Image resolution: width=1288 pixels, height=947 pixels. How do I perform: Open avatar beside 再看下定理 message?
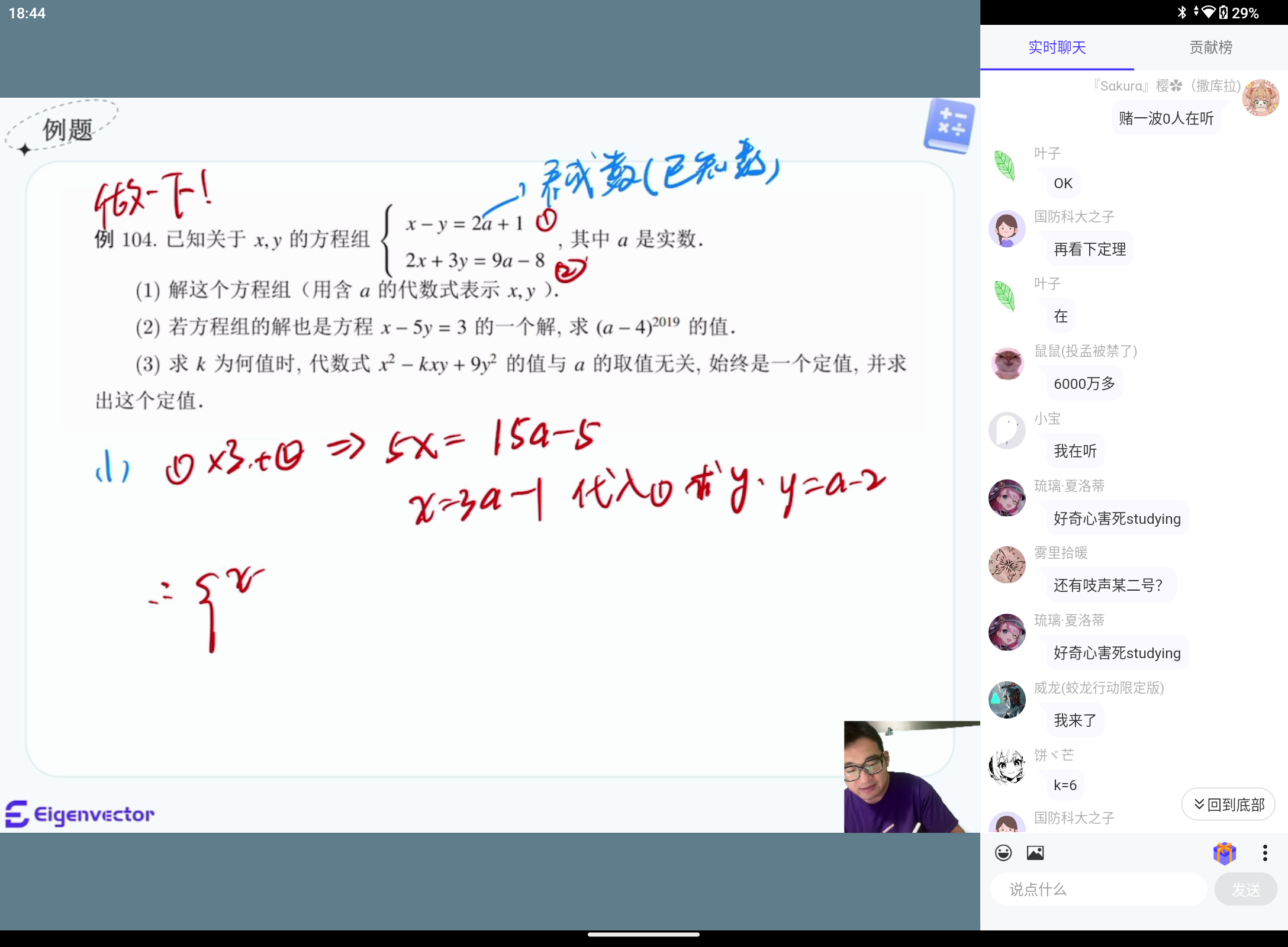coord(1006,228)
